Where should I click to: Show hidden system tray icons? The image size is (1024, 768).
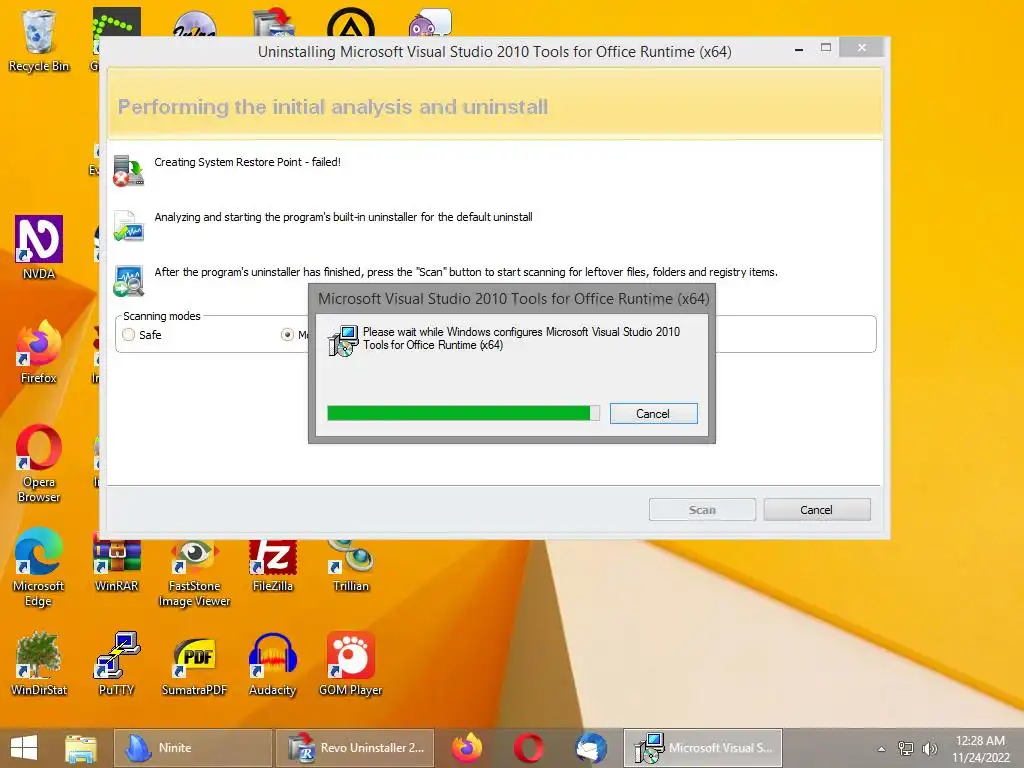[x=881, y=749]
